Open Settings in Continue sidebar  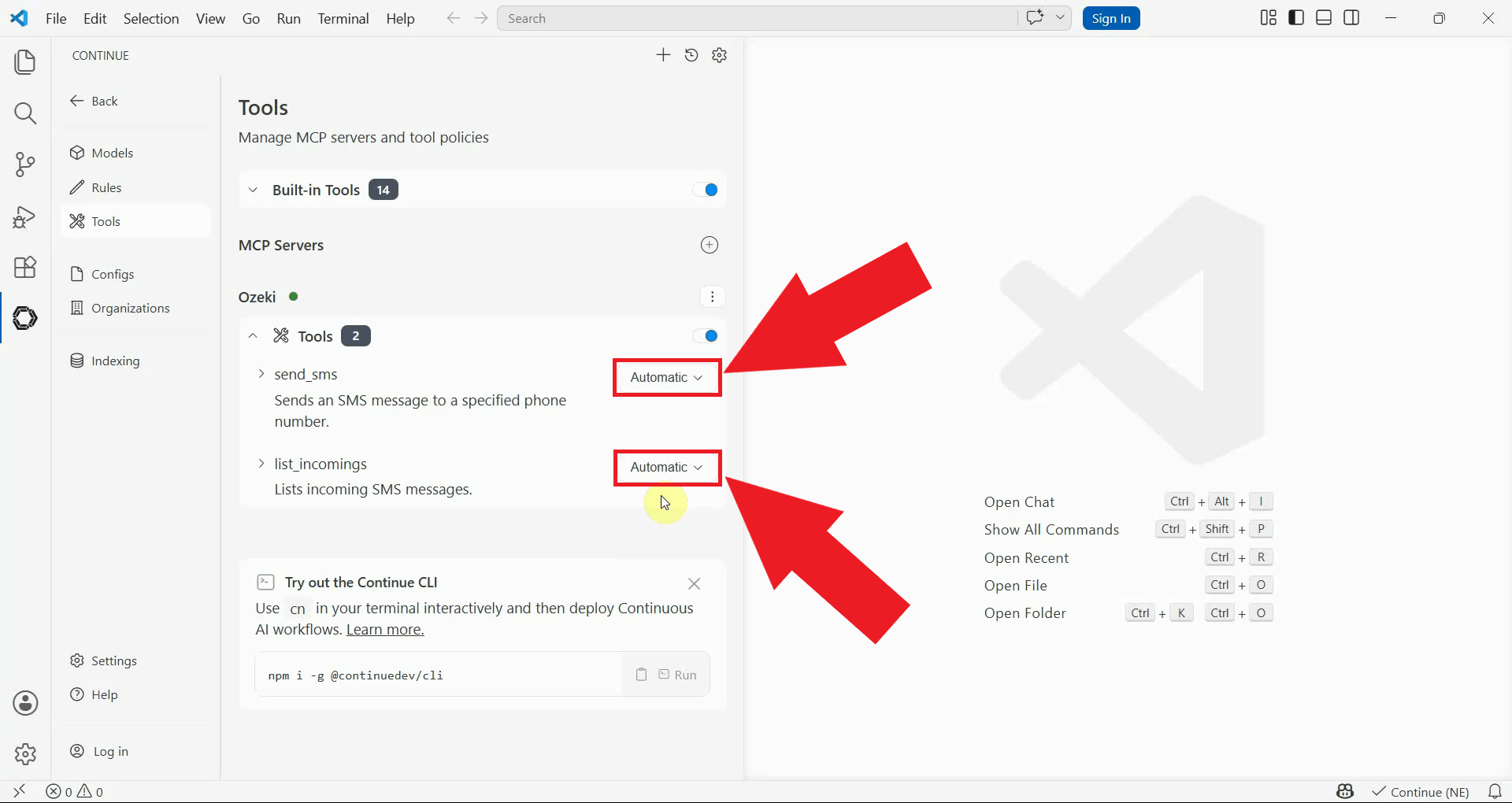pyautogui.click(x=135, y=661)
